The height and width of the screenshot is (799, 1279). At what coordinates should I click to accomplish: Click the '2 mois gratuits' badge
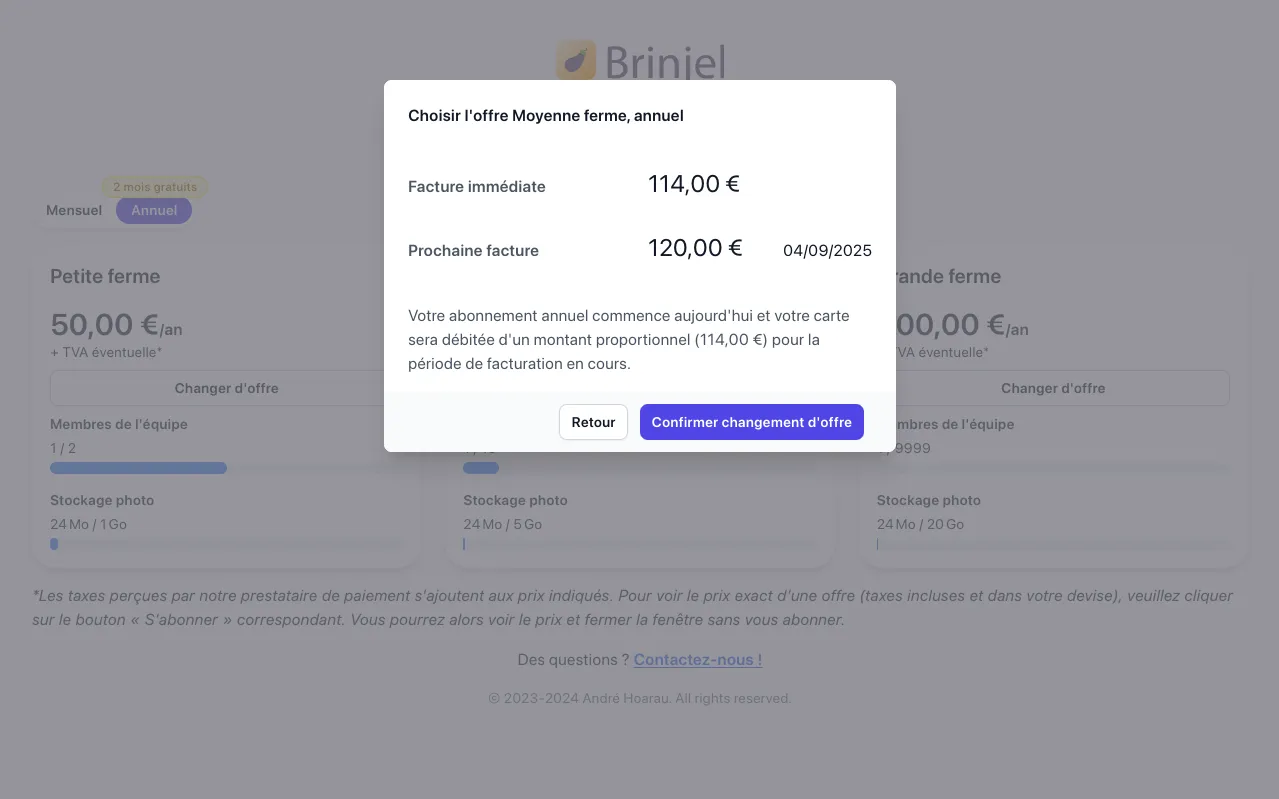(155, 187)
